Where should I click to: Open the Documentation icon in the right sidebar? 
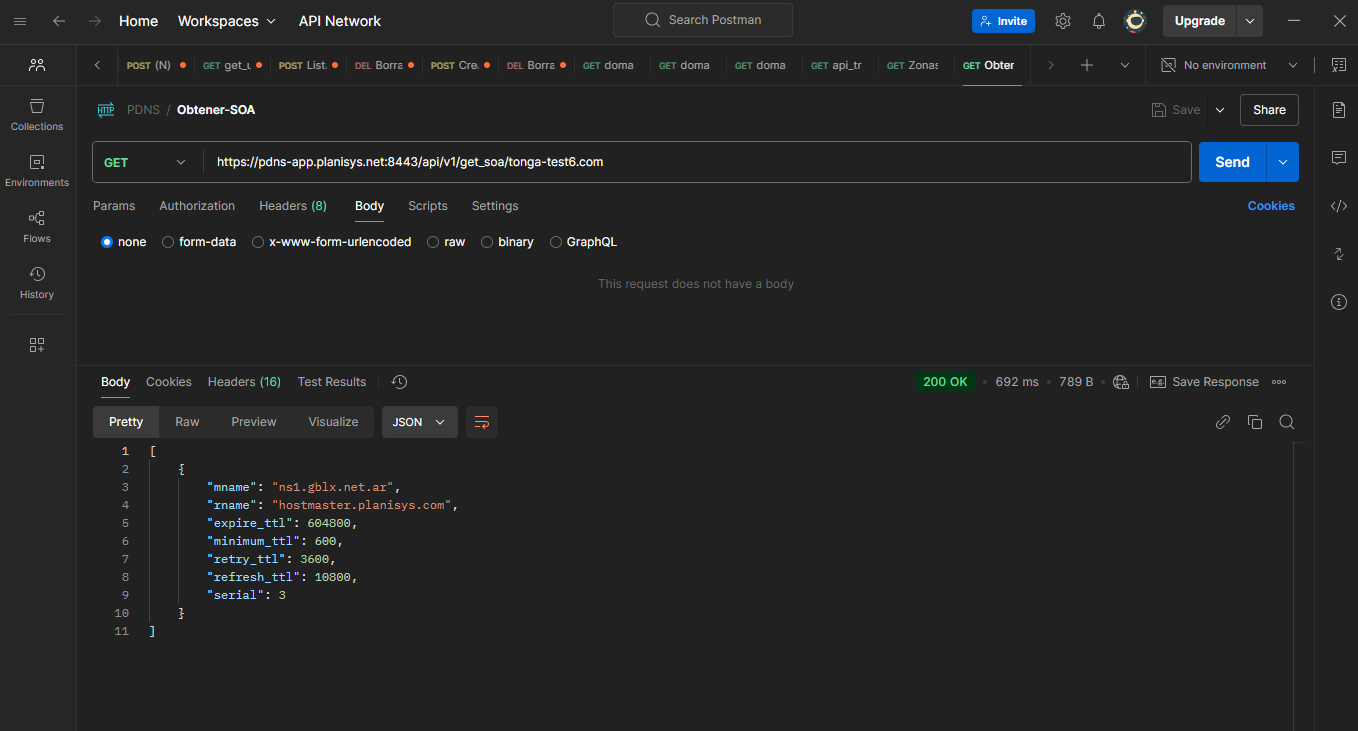[x=1339, y=110]
